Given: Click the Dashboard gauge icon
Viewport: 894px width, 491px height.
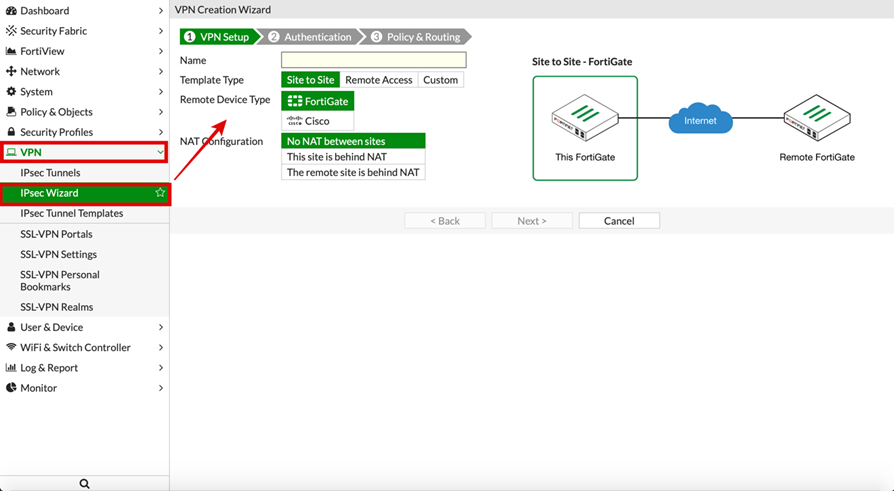Looking at the screenshot, I should click(11, 11).
